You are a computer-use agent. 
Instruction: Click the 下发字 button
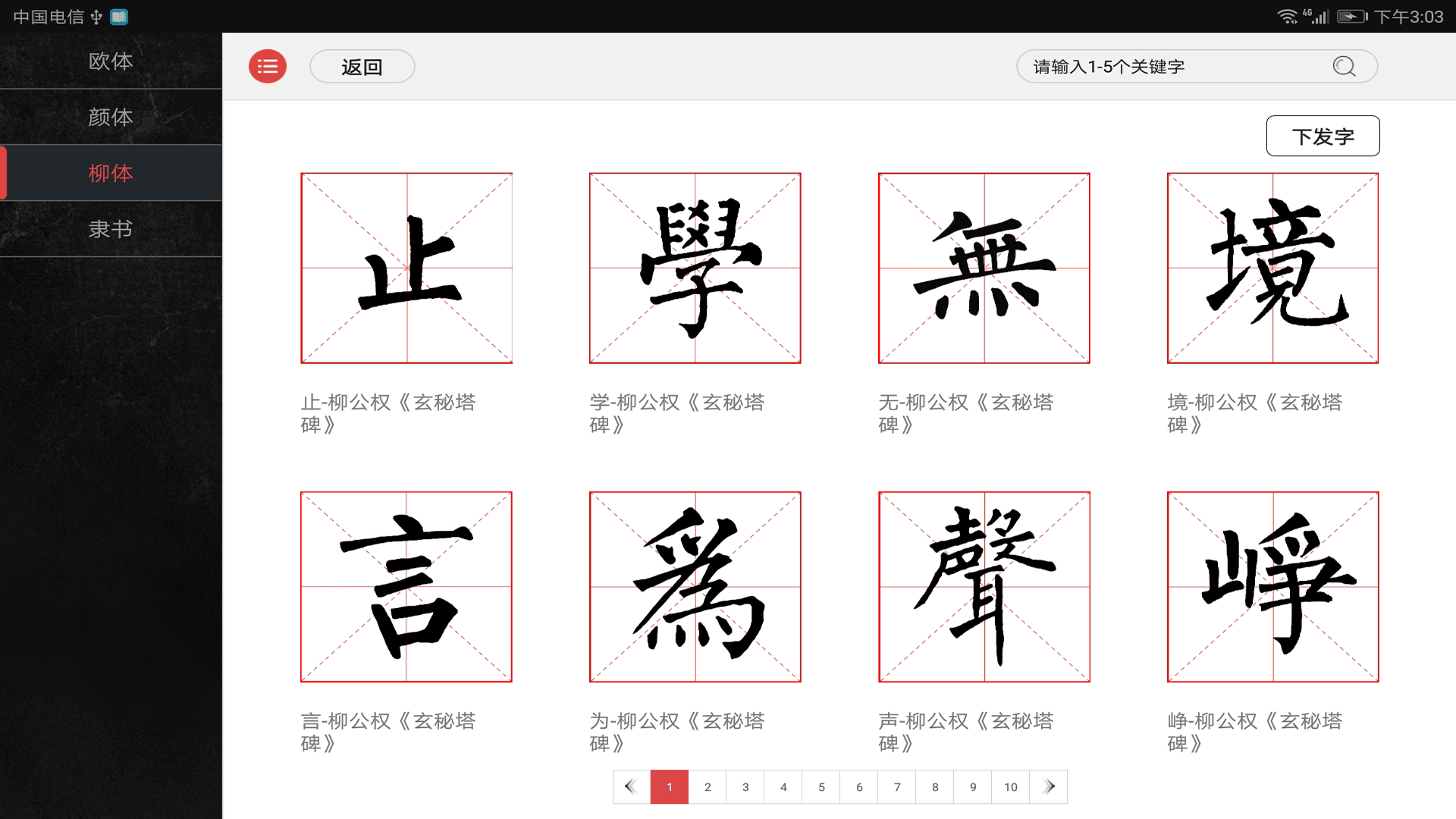point(1323,135)
